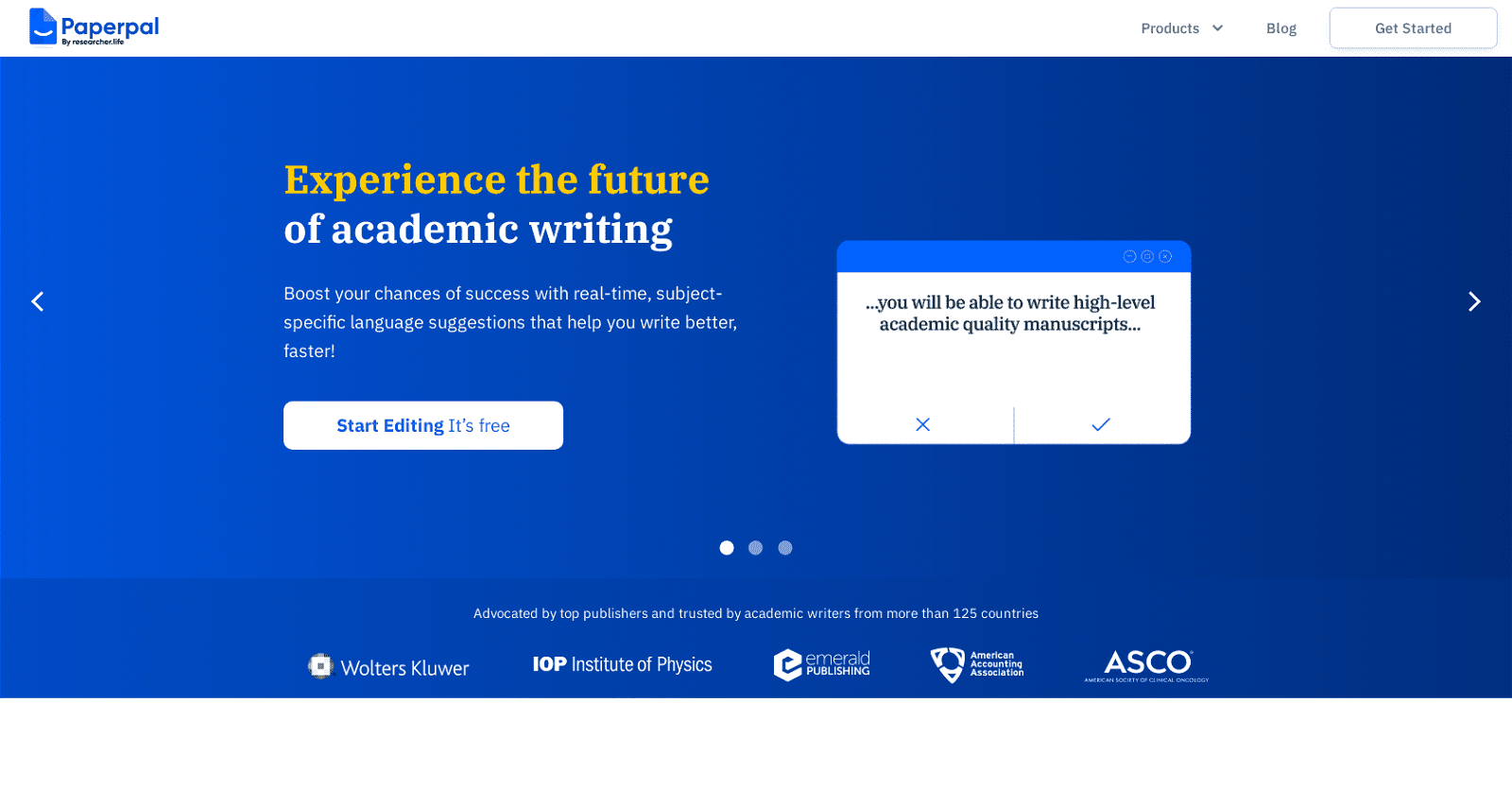Click the suggestion text in demo card
1512x788 pixels.
coord(1010,314)
